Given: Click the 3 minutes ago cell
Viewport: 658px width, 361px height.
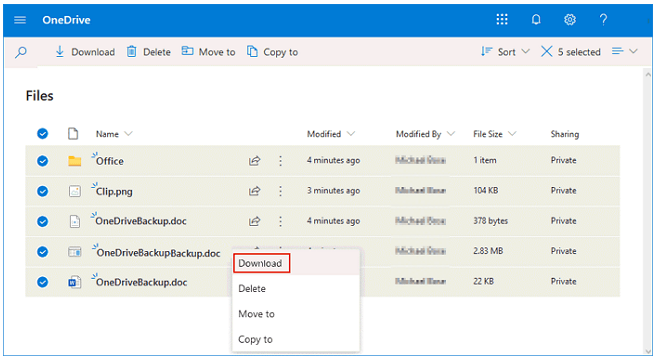Looking at the screenshot, I should [333, 191].
